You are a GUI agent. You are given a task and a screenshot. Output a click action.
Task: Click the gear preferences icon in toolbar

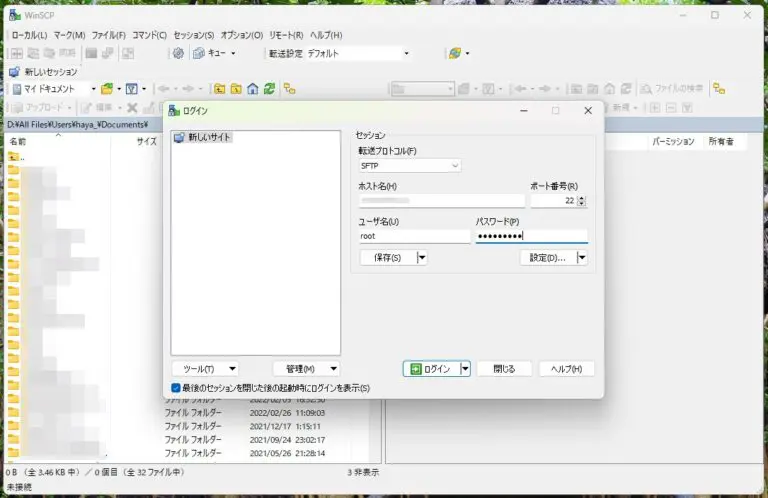[178, 53]
